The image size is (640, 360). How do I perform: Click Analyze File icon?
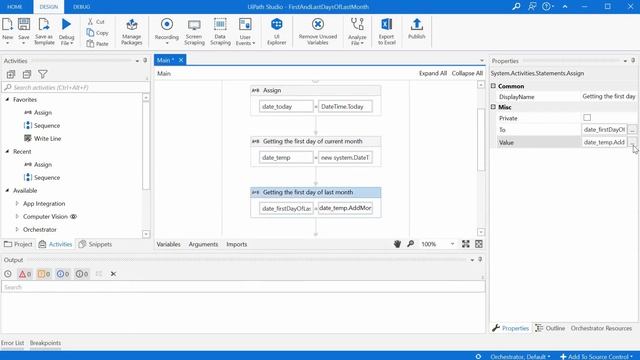(x=357, y=24)
